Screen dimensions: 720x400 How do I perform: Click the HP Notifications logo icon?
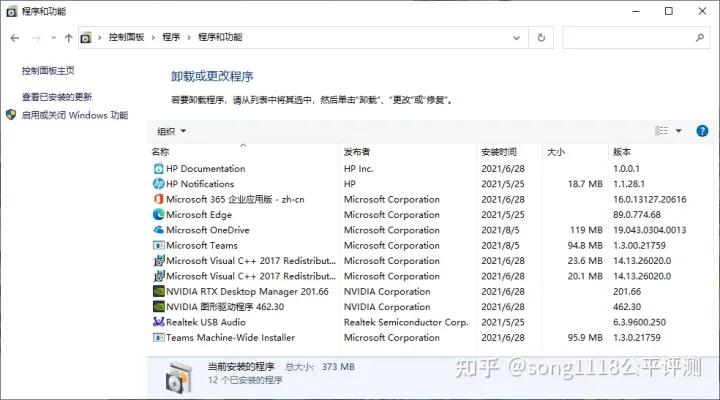tap(158, 184)
